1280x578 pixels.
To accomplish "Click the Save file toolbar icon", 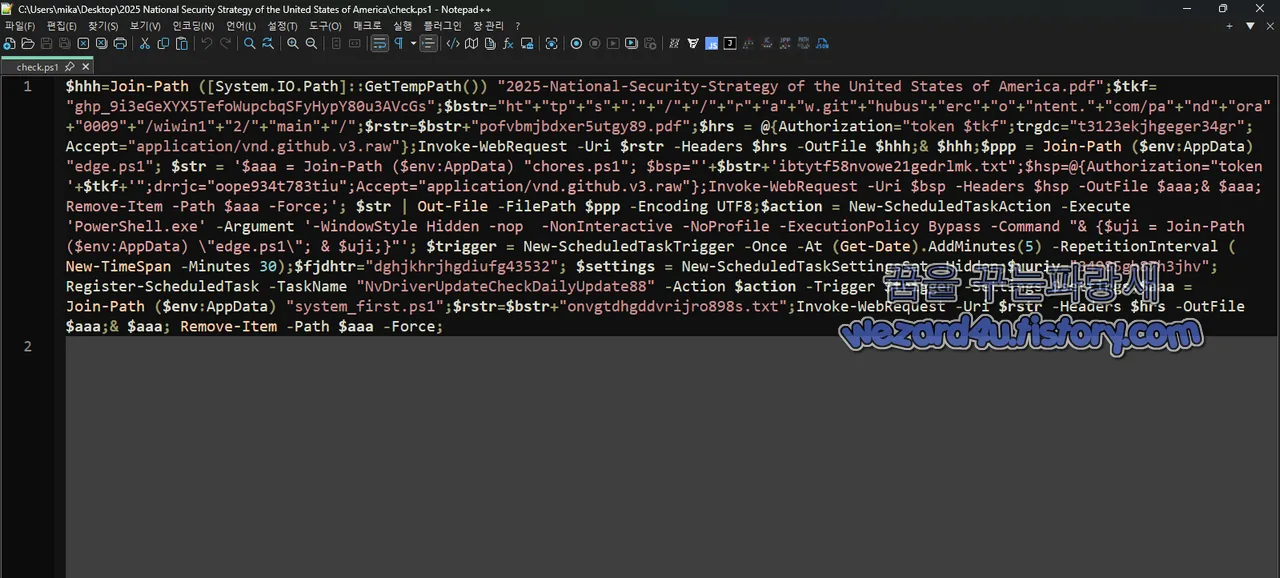I will (x=46, y=44).
